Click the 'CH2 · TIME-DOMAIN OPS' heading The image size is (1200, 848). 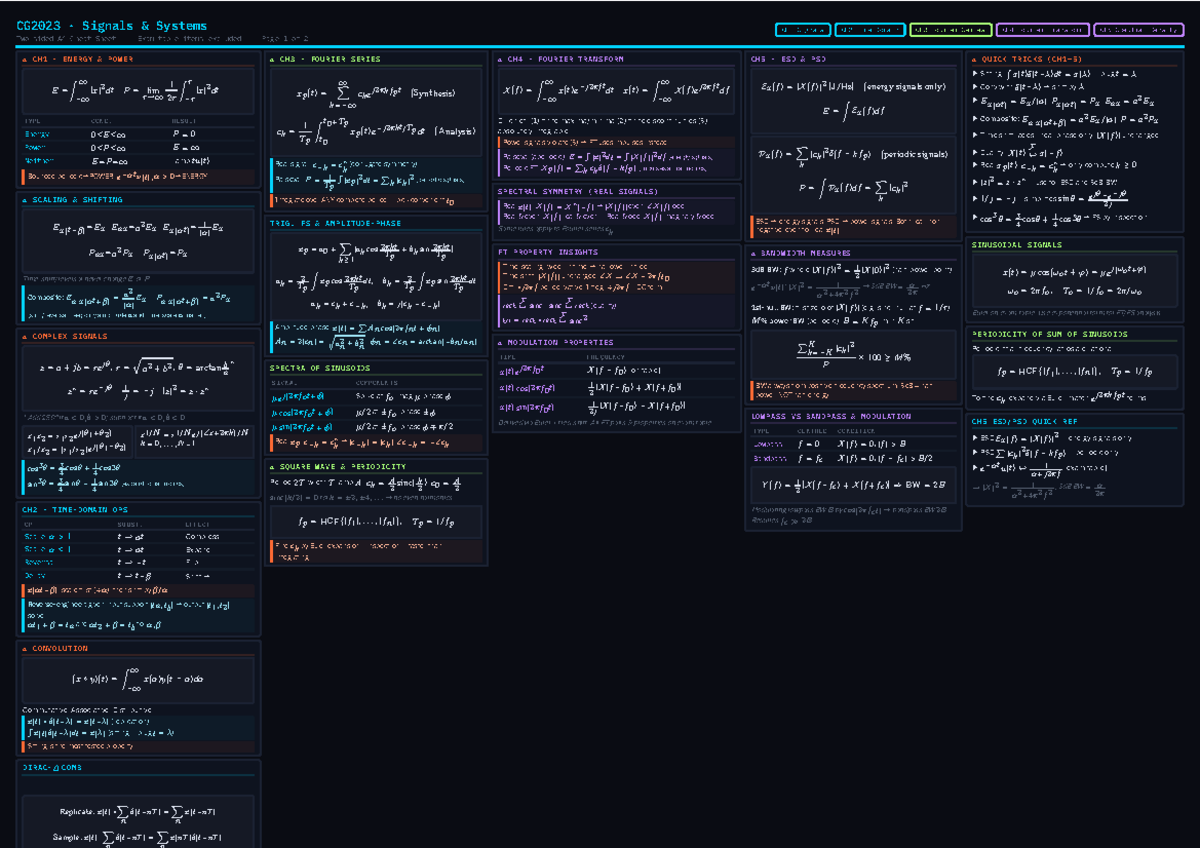(74, 509)
